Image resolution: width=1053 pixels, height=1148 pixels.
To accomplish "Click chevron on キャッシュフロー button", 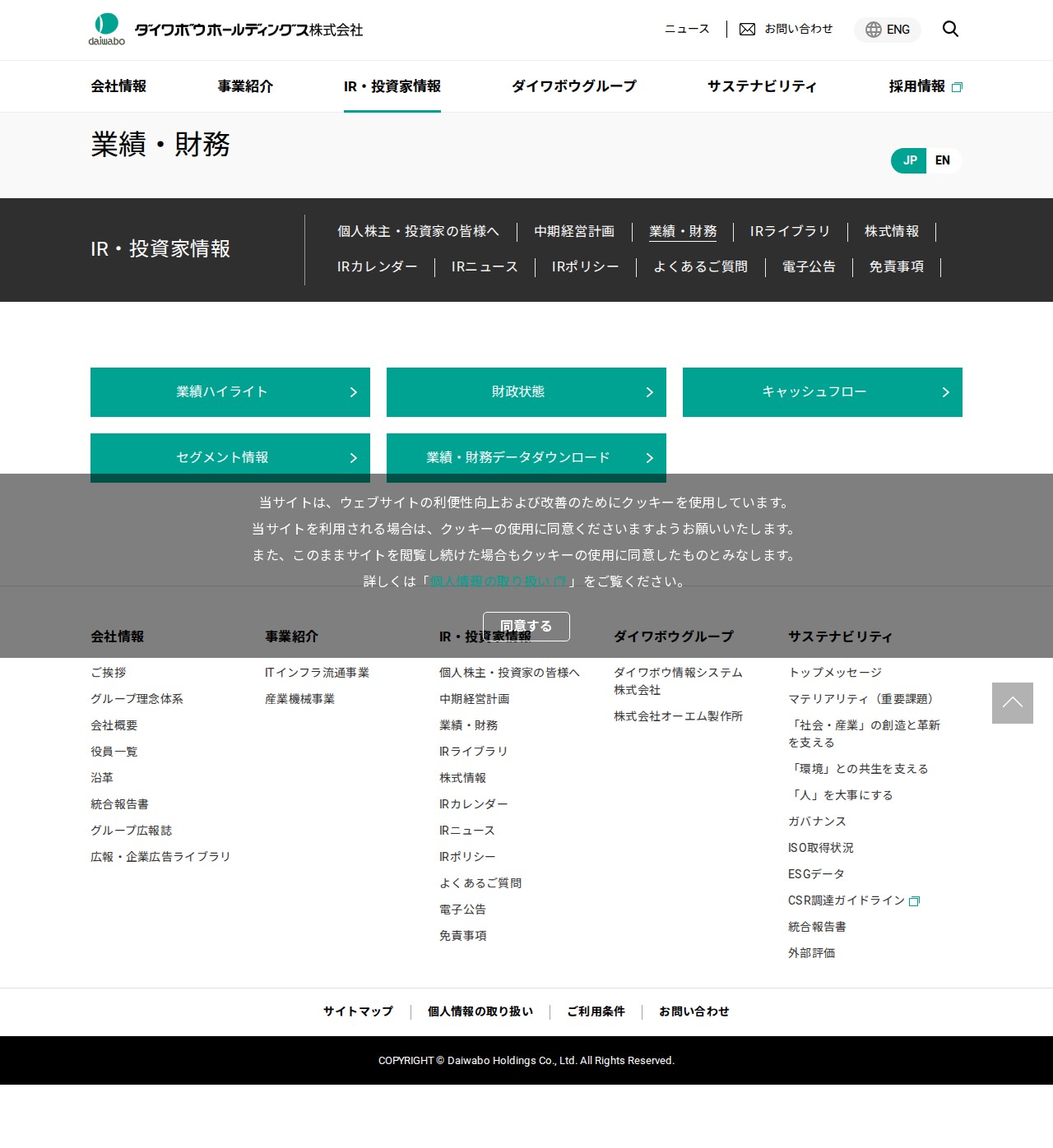I will tap(946, 392).
